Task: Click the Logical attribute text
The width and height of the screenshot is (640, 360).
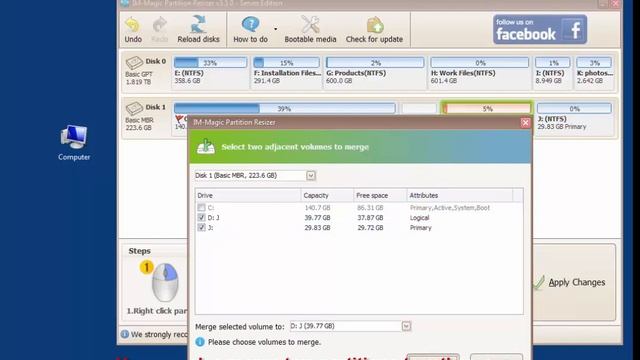Action: pos(420,218)
